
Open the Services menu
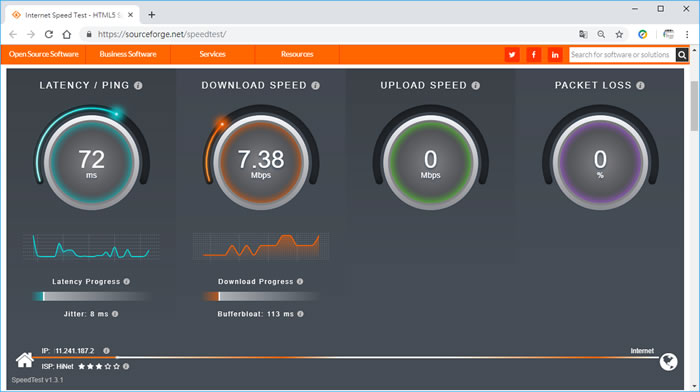(212, 54)
